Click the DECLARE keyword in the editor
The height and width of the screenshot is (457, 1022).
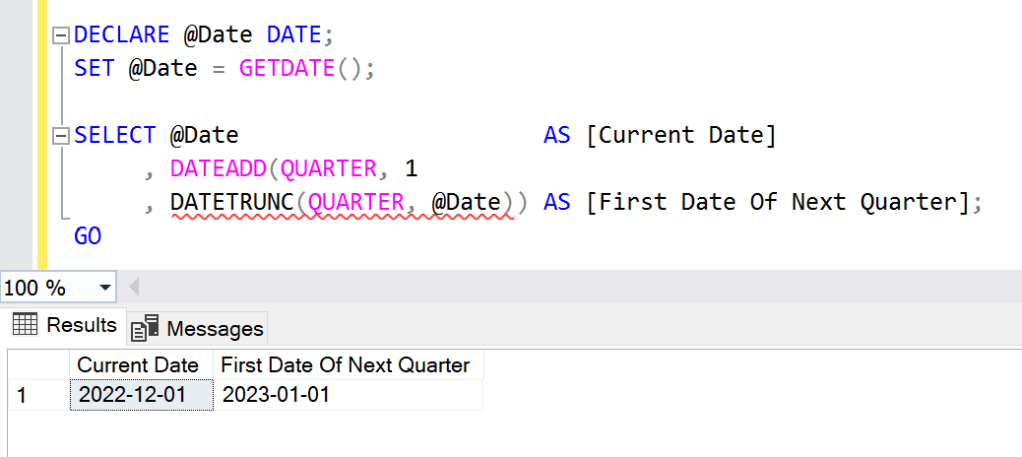pyautogui.click(x=121, y=35)
